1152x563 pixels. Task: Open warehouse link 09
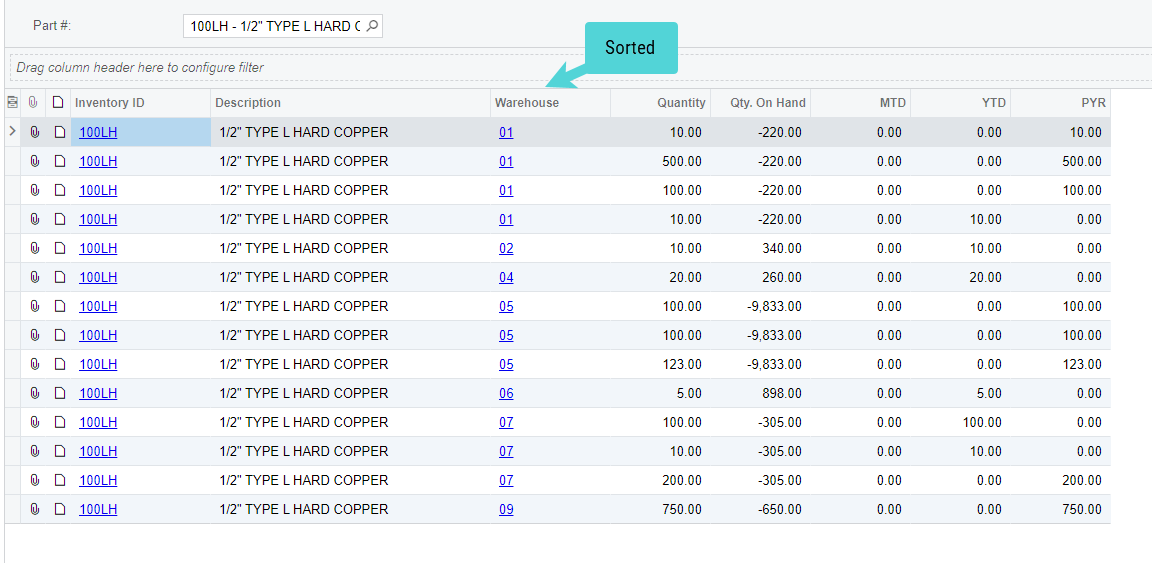(506, 509)
